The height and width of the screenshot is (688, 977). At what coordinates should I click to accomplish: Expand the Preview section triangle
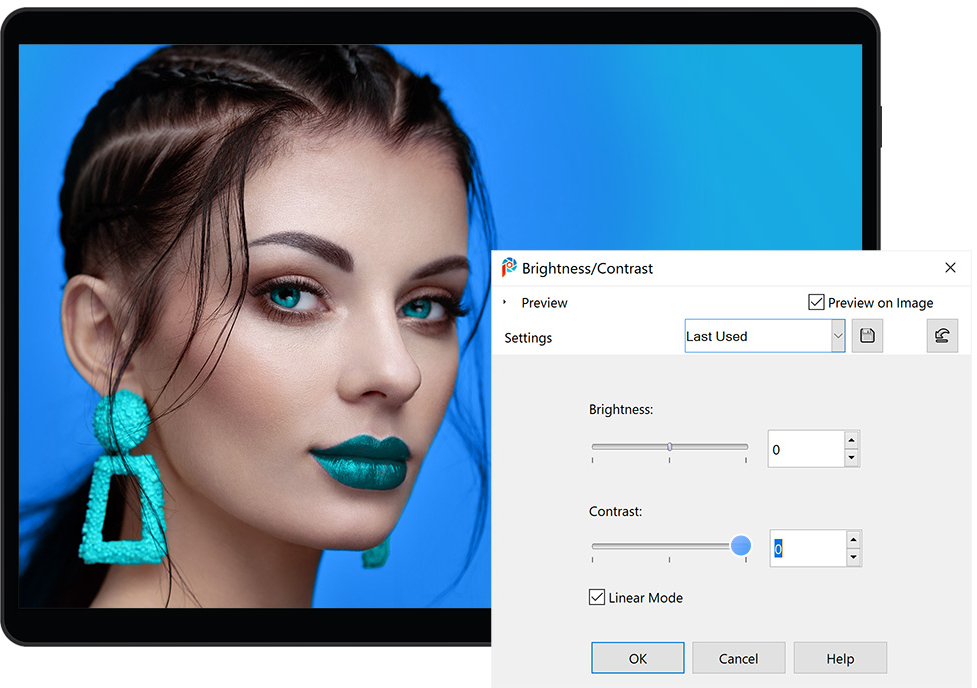505,302
